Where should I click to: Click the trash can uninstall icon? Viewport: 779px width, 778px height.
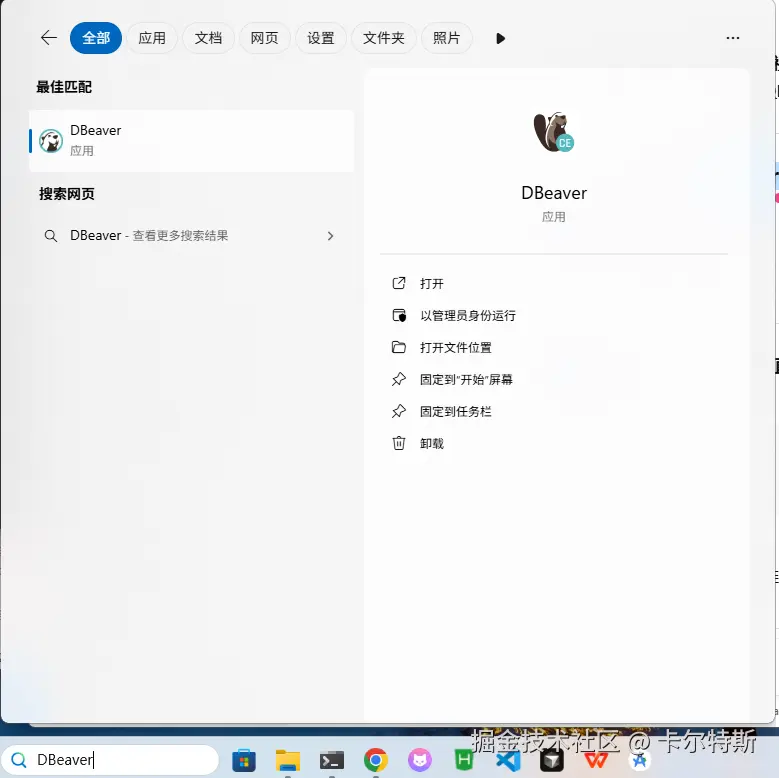[x=399, y=443]
